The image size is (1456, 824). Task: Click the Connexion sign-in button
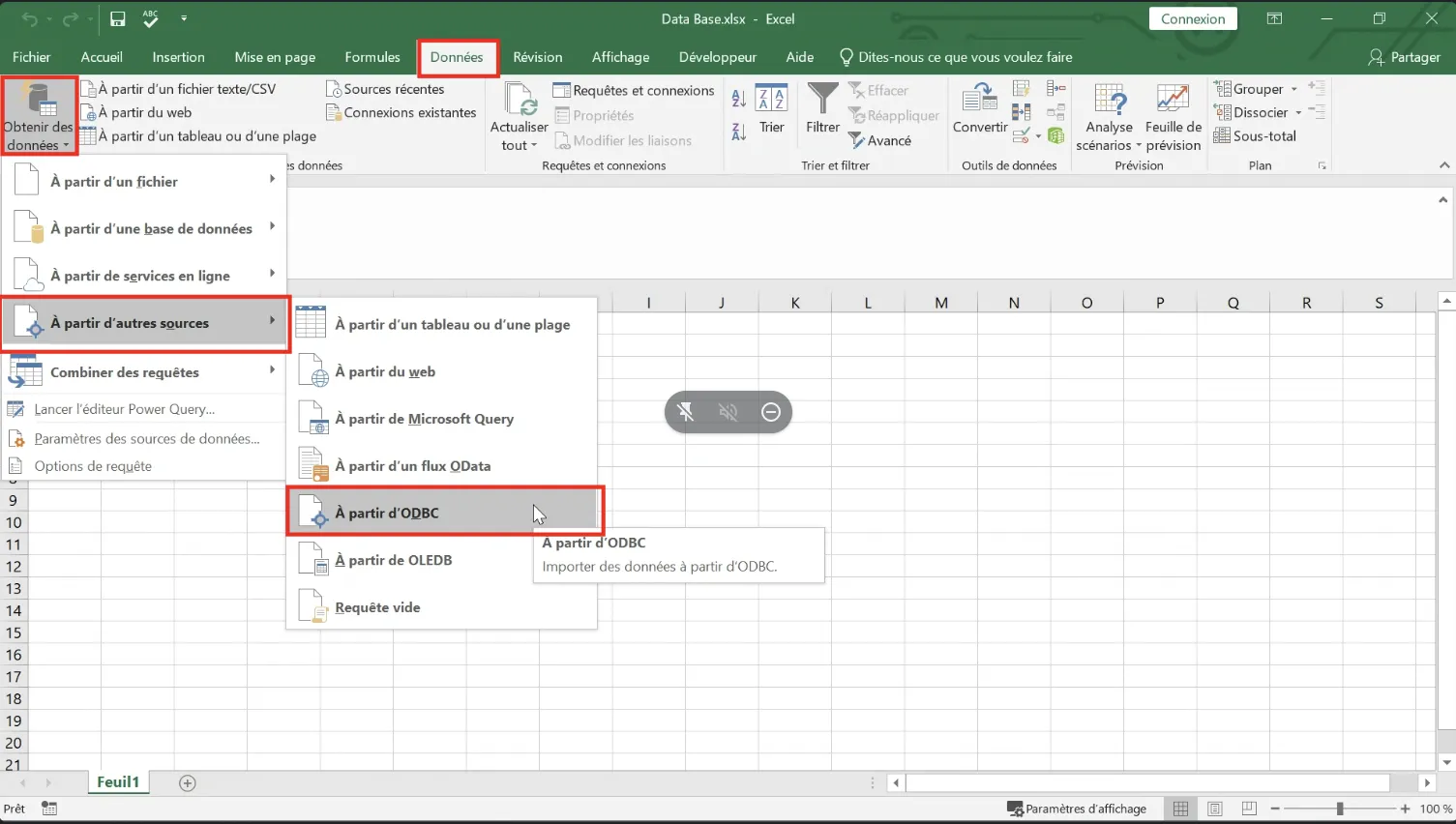click(1193, 18)
